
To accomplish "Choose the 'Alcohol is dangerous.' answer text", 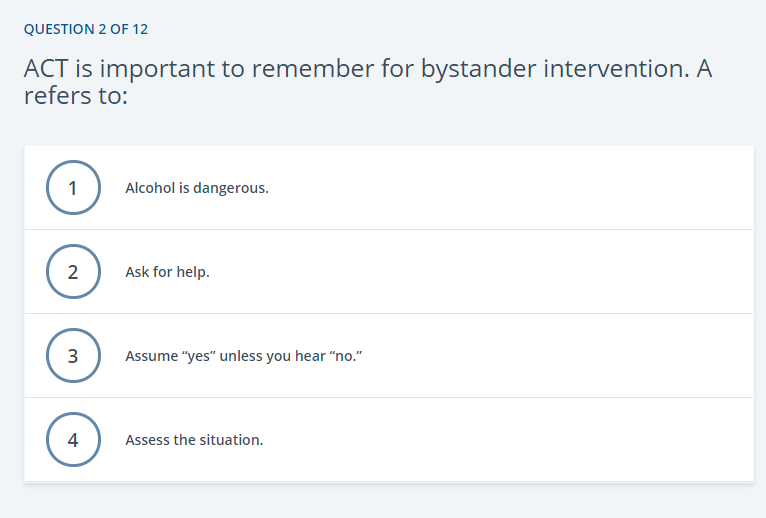I will (197, 188).
